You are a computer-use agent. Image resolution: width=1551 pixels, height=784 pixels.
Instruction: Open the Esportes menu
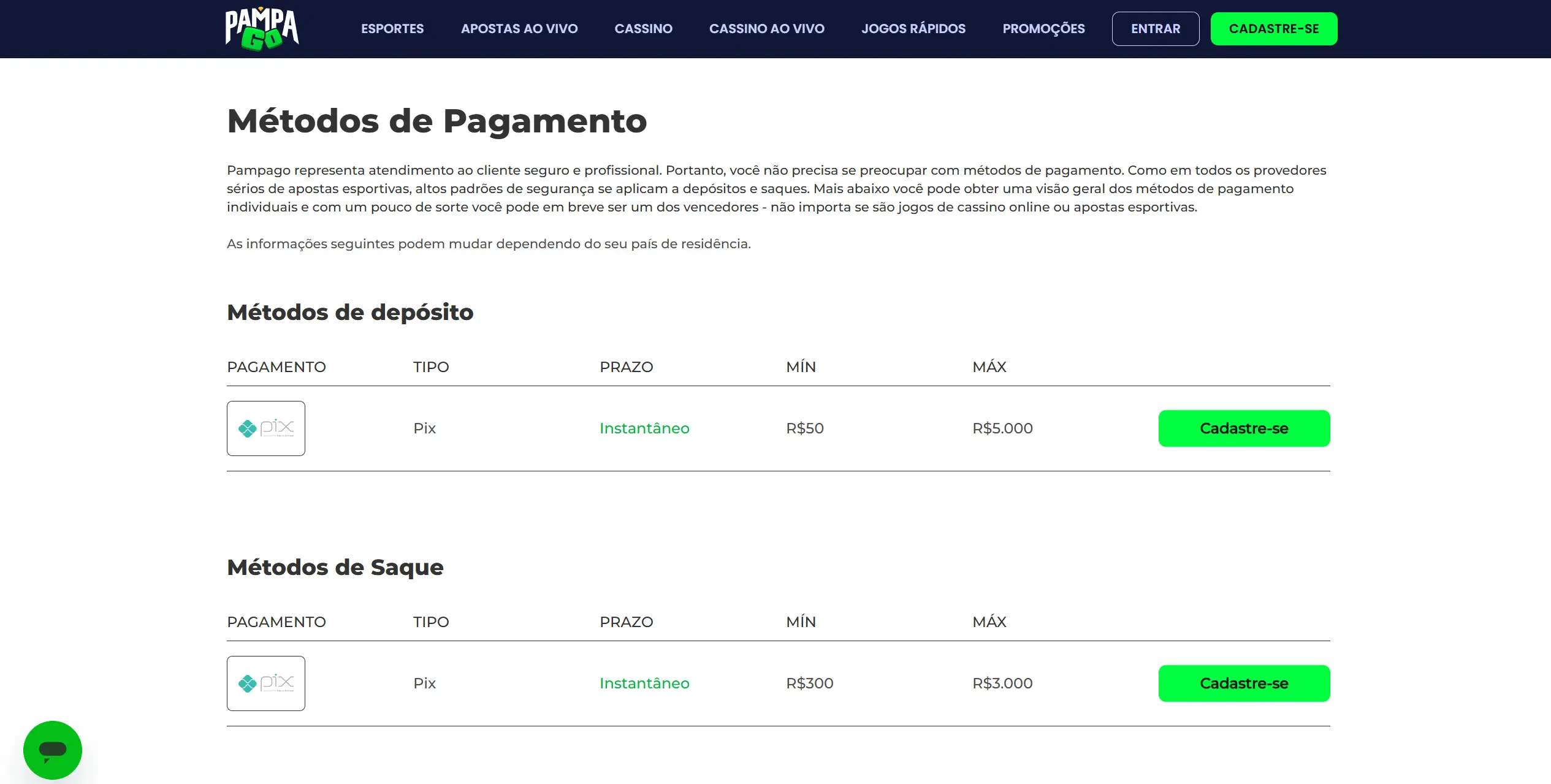pyautogui.click(x=392, y=29)
